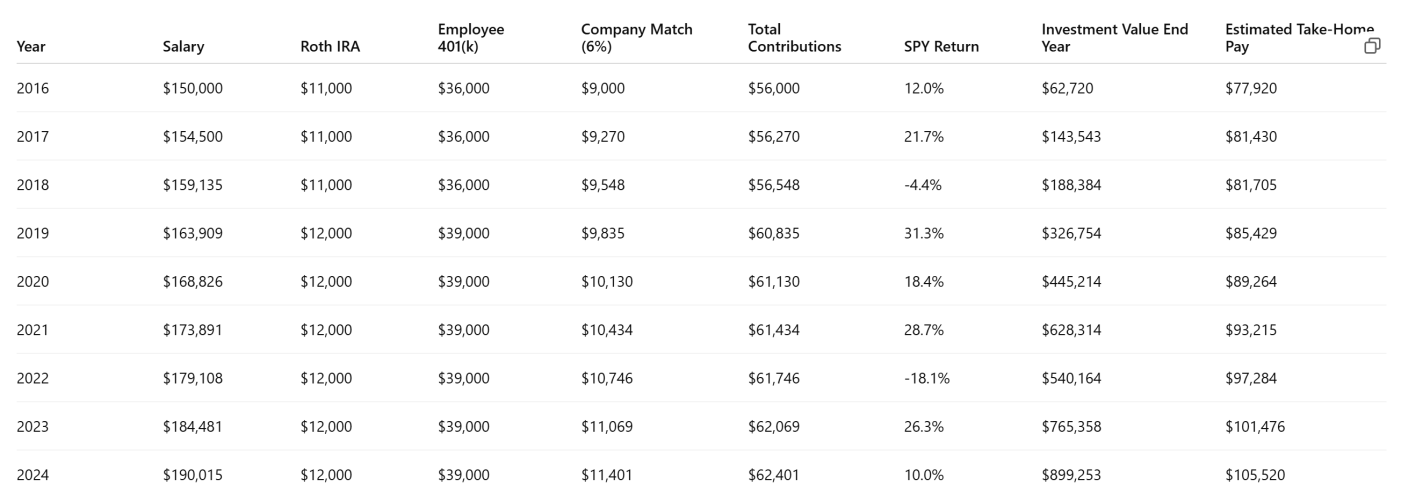Select the SPY Return column header

[941, 46]
